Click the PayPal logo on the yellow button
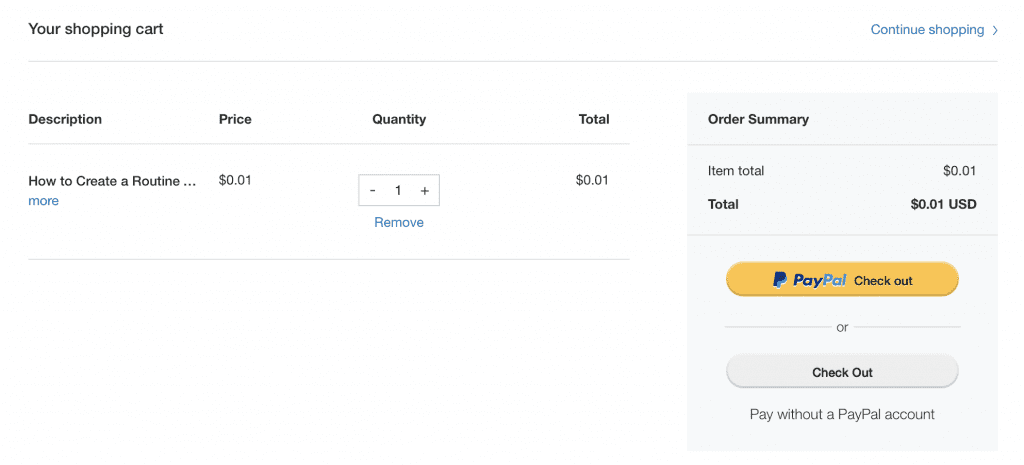 click(x=810, y=280)
